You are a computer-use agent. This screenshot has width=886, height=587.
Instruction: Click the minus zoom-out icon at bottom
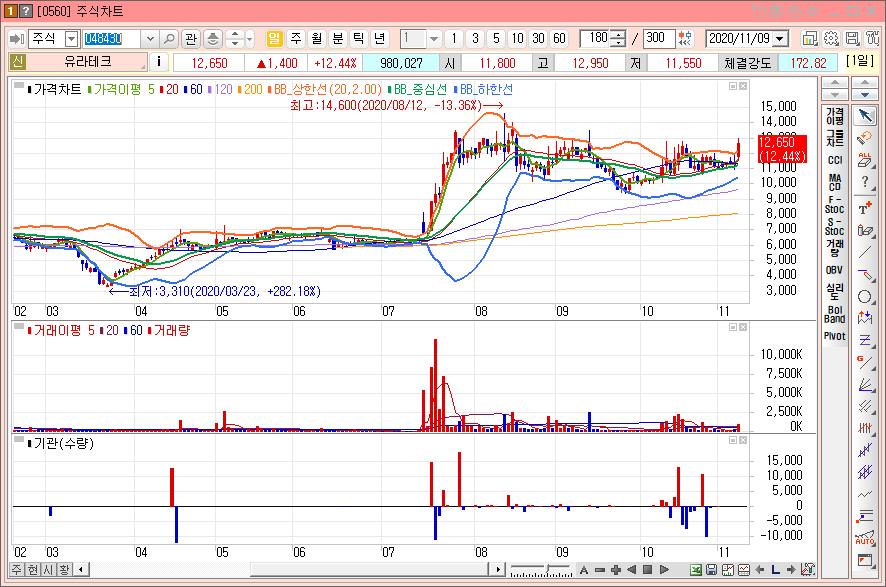tap(600, 569)
